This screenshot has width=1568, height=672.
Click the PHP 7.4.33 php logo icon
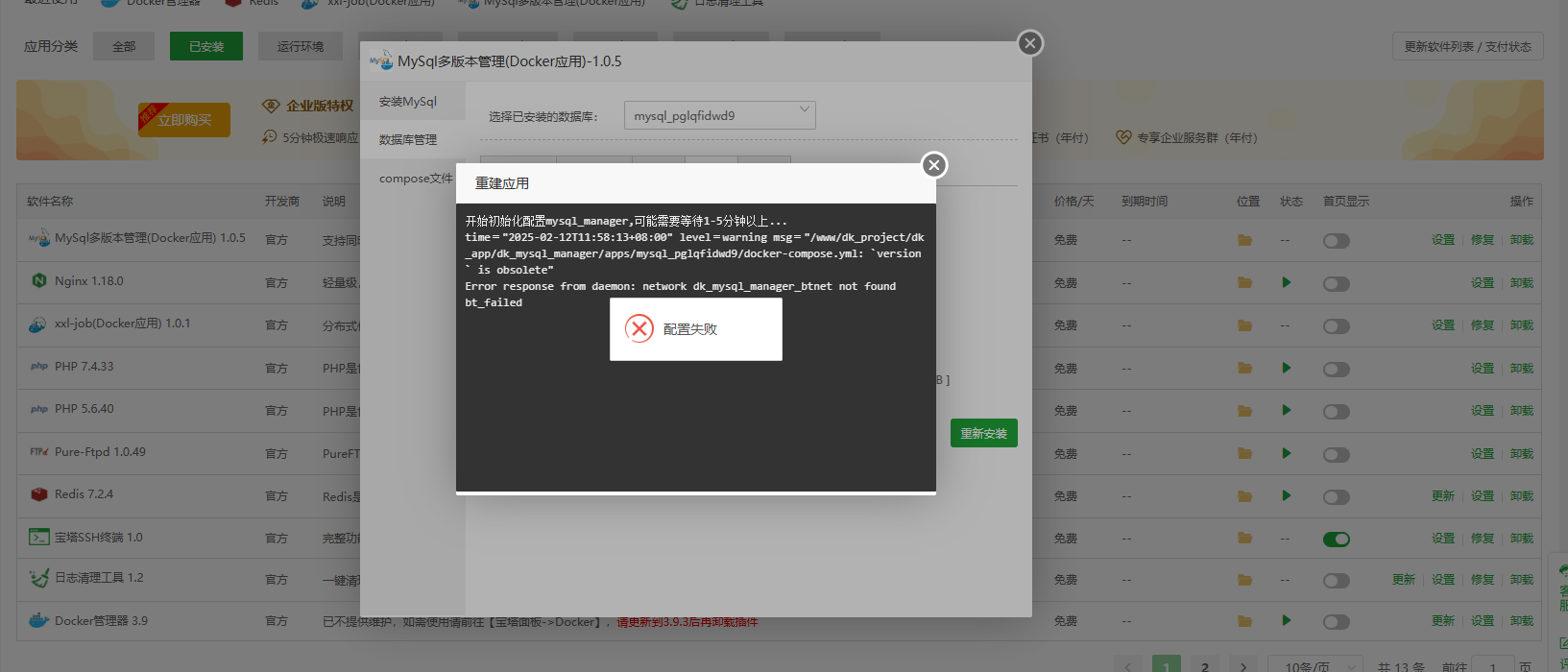tap(39, 366)
